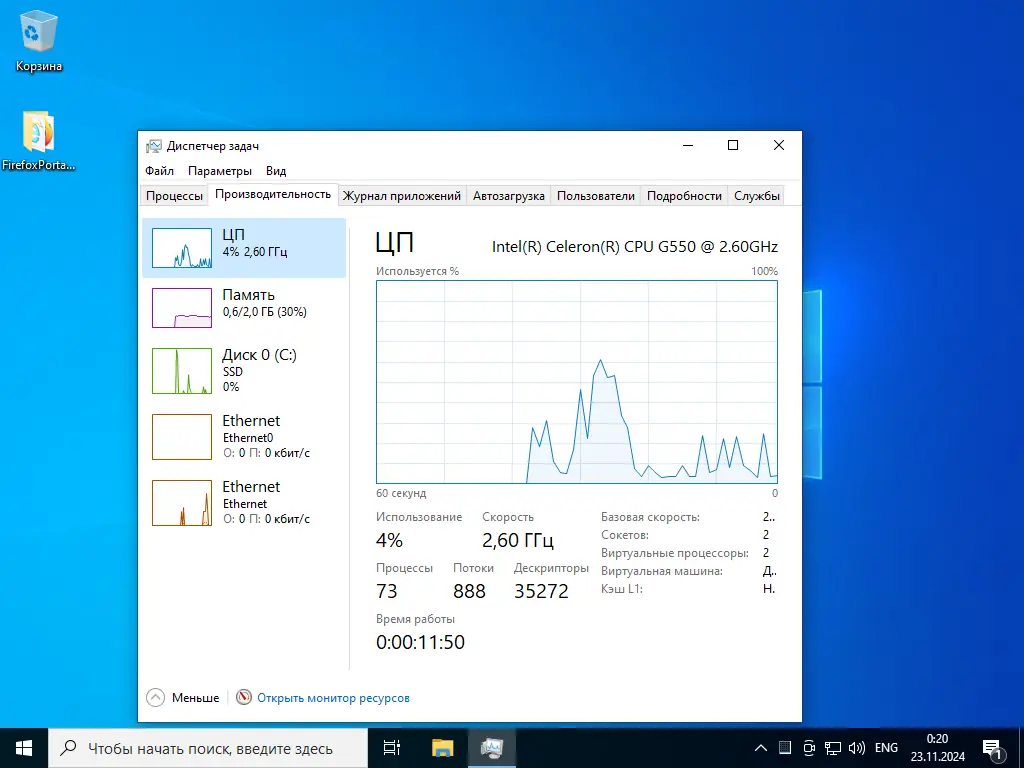This screenshot has height=768, width=1024.
Task: Show hidden tray icons chevron
Action: click(761, 748)
